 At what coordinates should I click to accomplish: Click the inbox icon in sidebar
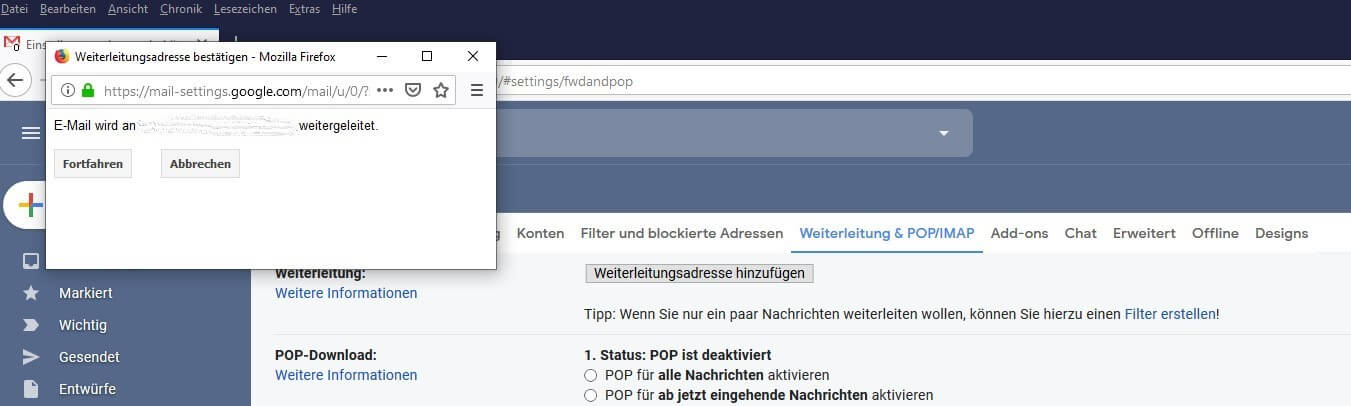31,261
